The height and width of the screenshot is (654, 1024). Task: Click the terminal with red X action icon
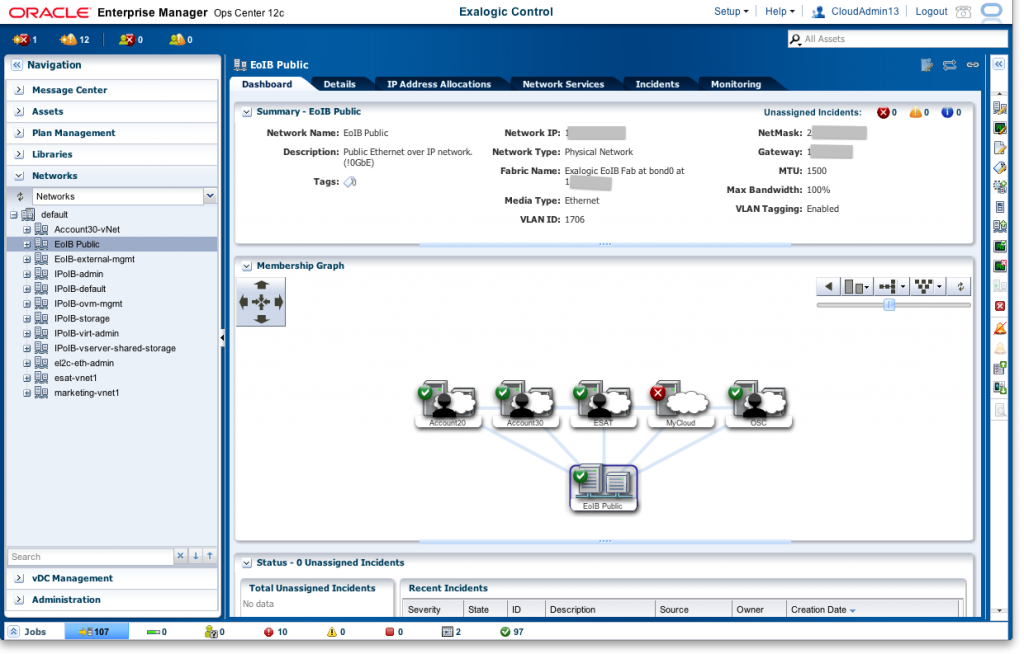point(1000,266)
